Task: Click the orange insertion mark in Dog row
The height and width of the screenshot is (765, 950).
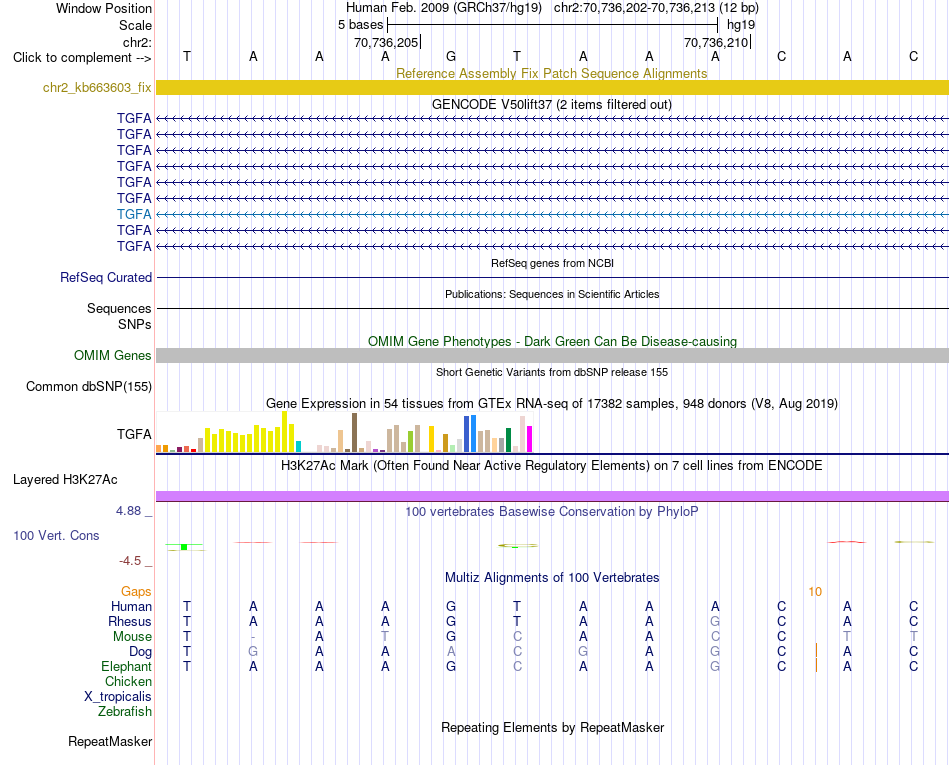Action: 816,651
